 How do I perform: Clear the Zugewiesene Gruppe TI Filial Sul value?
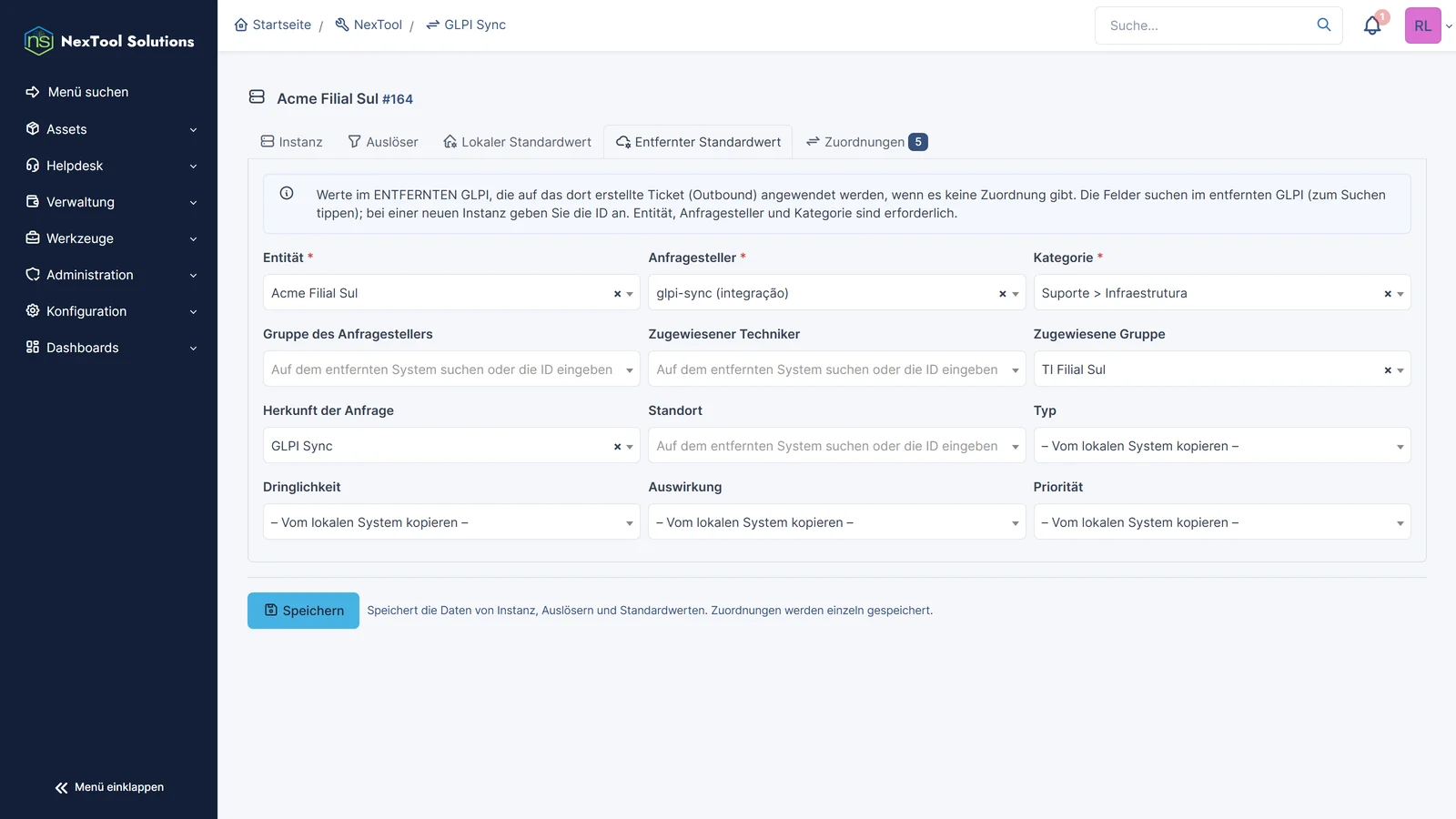1388,370
